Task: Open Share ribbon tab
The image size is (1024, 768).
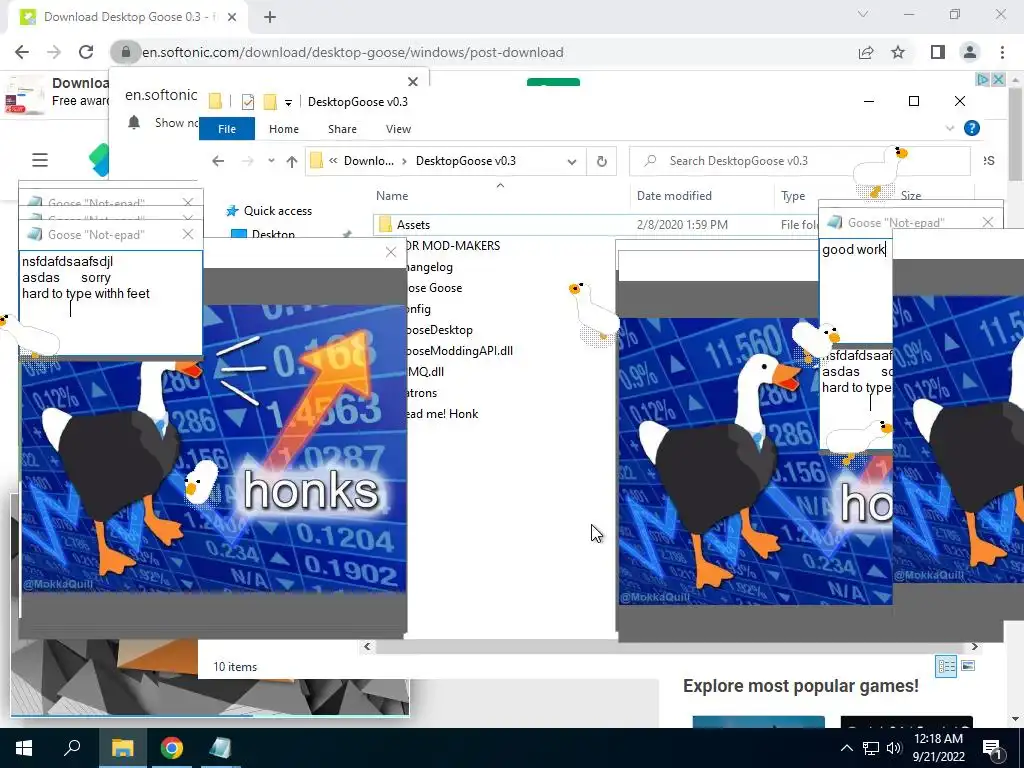Action: 342,129
